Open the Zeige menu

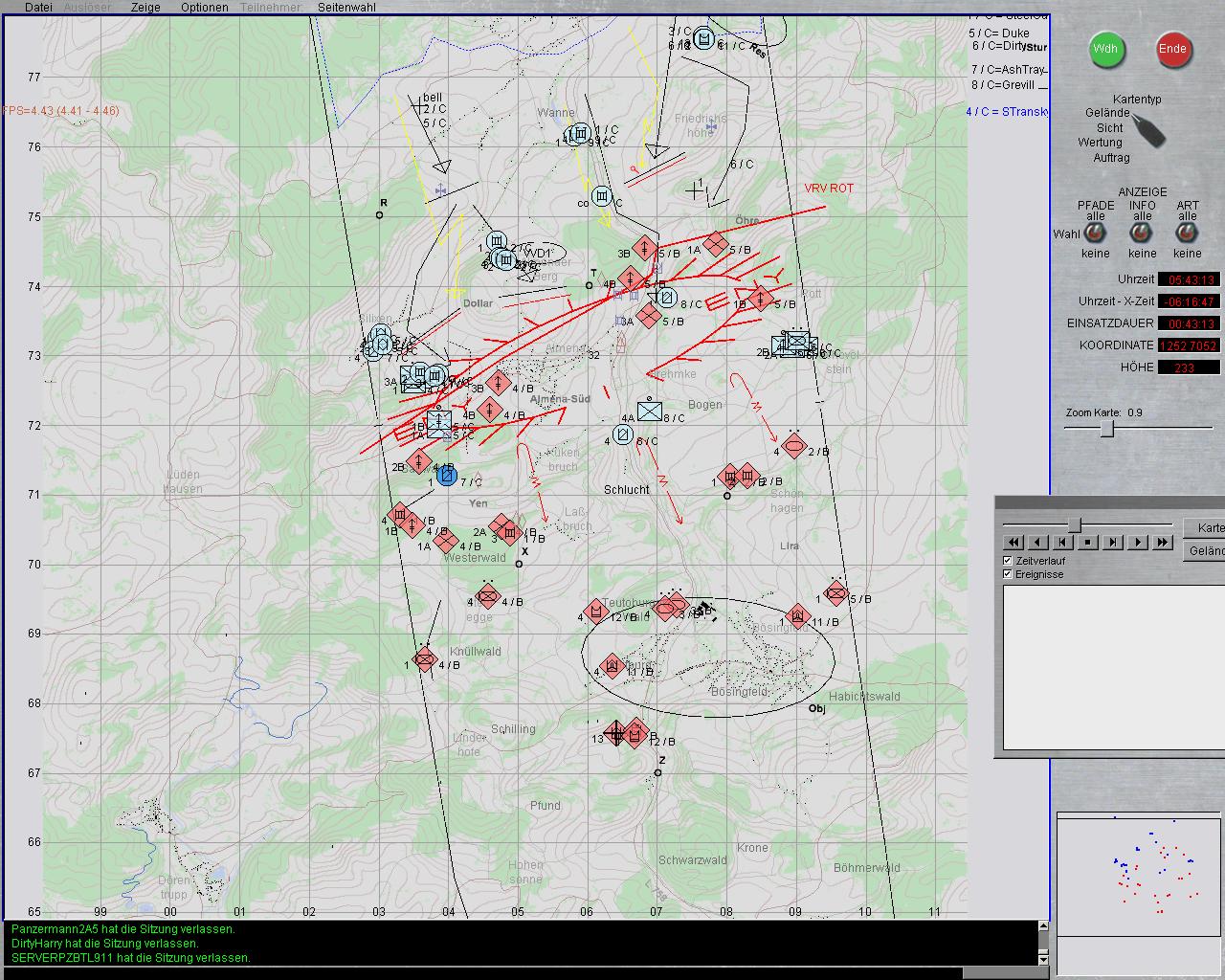tap(145, 8)
